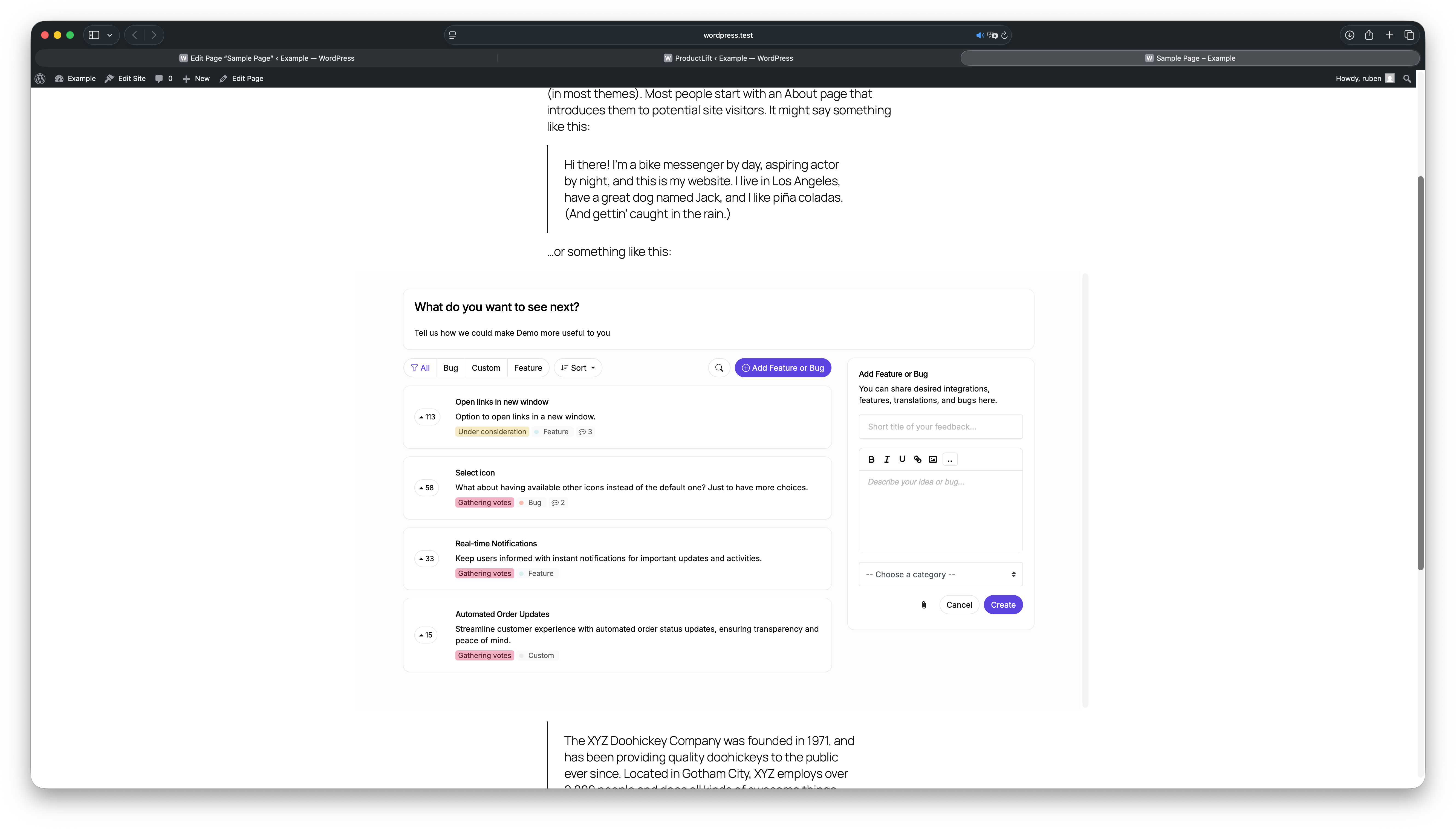The image size is (1456, 829).
Task: Open the page settings icon in the address bar
Action: pyautogui.click(x=453, y=35)
